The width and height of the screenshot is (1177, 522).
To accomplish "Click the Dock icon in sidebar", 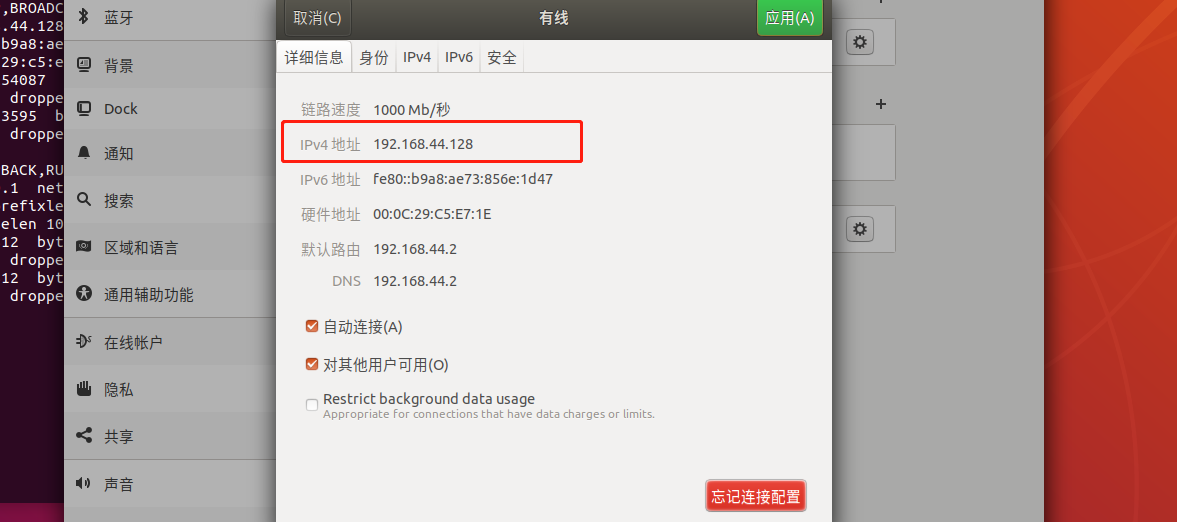I will coord(84,108).
